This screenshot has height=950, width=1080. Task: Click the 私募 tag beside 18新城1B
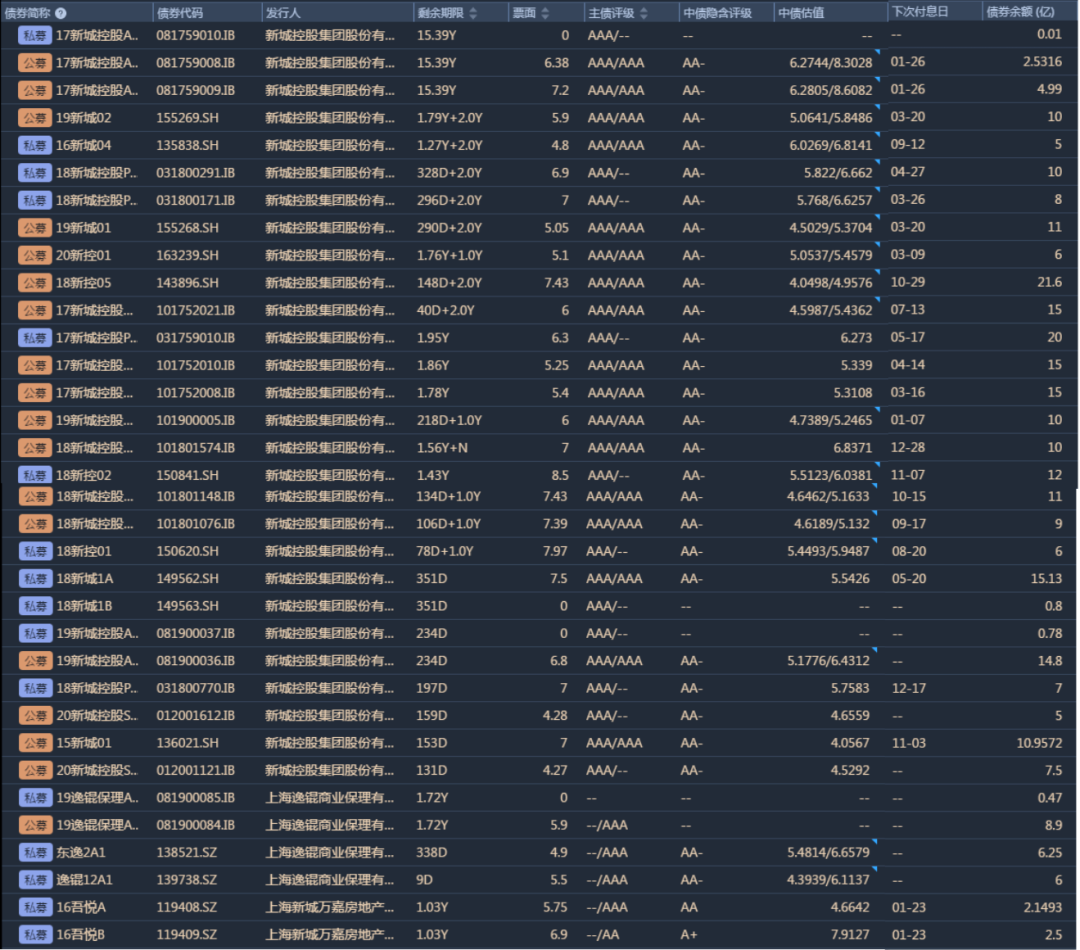[35, 606]
